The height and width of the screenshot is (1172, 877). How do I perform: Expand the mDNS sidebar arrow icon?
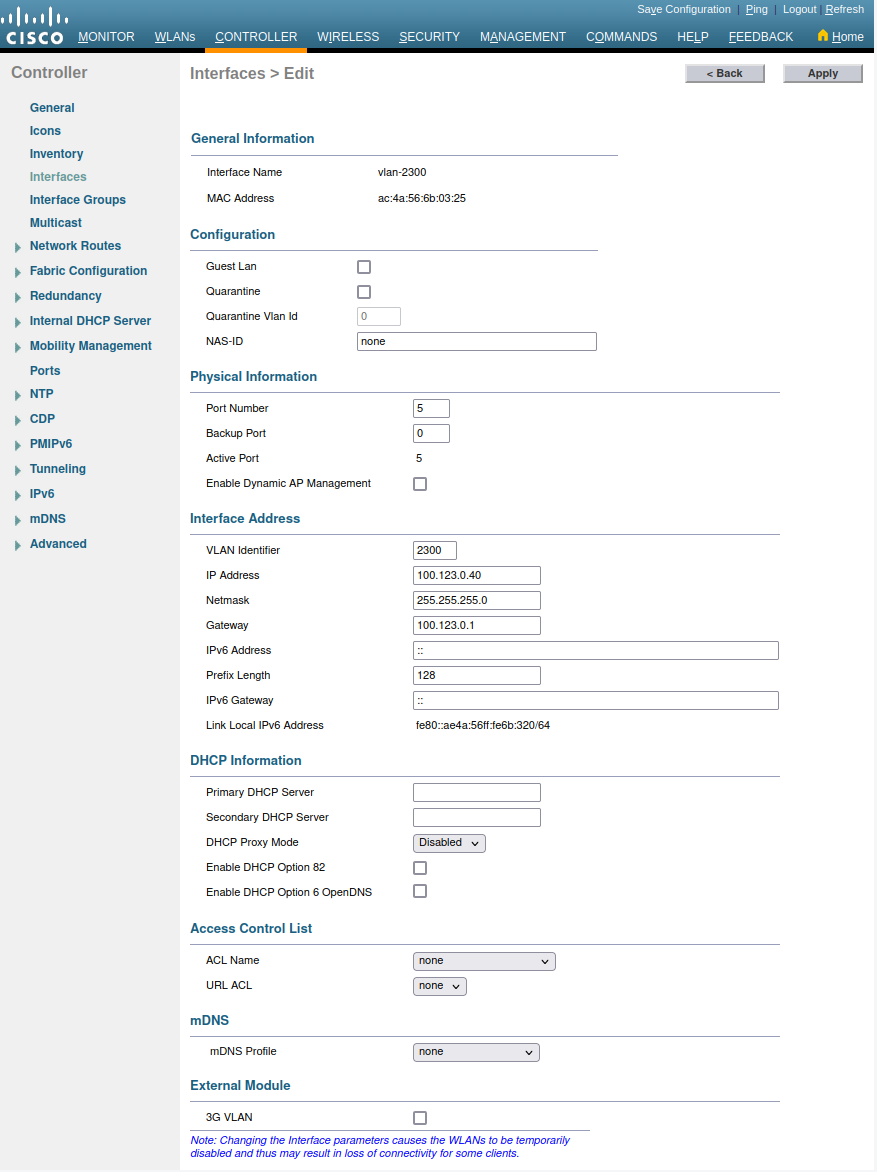pos(18,520)
